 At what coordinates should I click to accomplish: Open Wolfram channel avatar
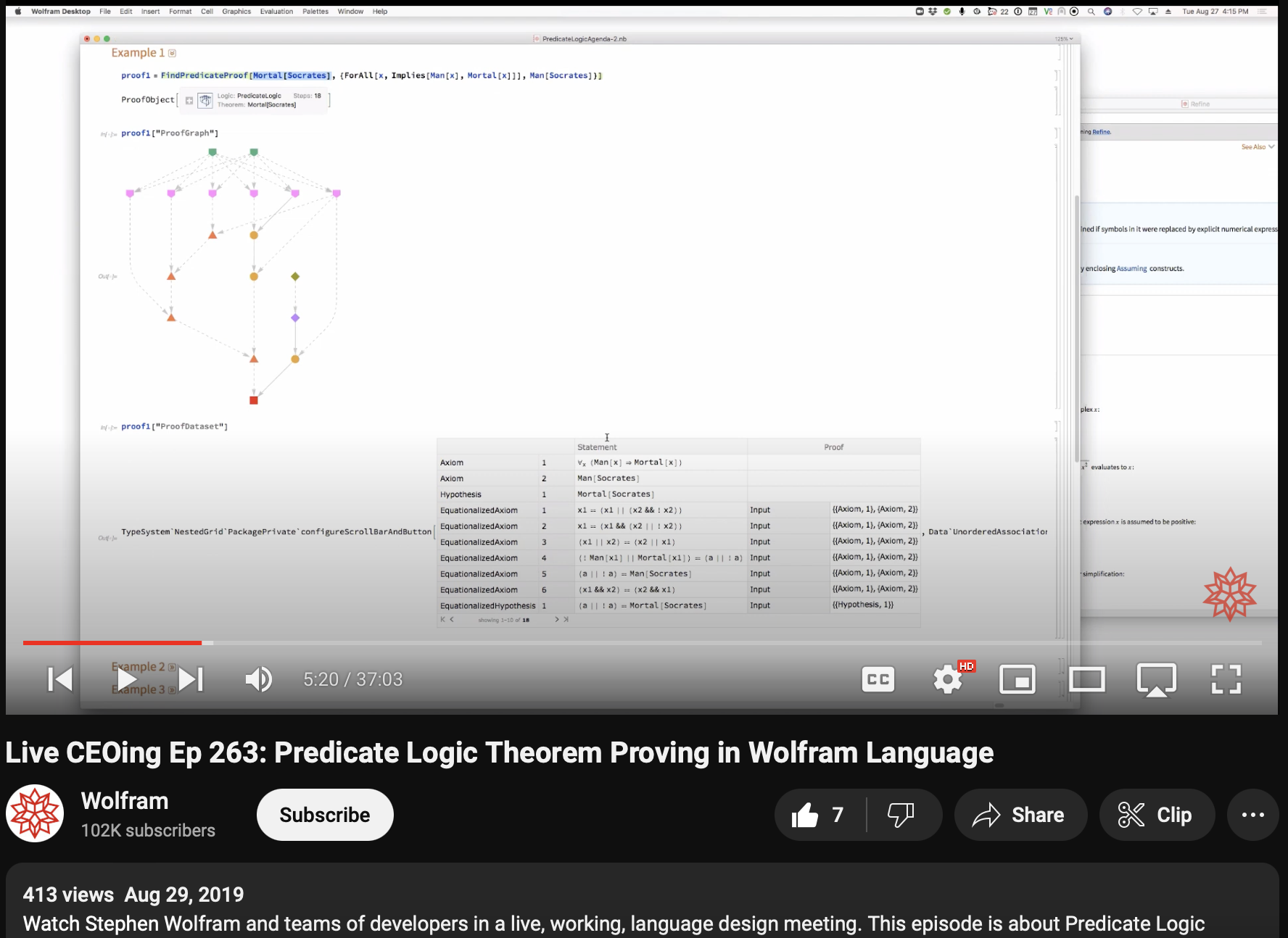point(35,813)
